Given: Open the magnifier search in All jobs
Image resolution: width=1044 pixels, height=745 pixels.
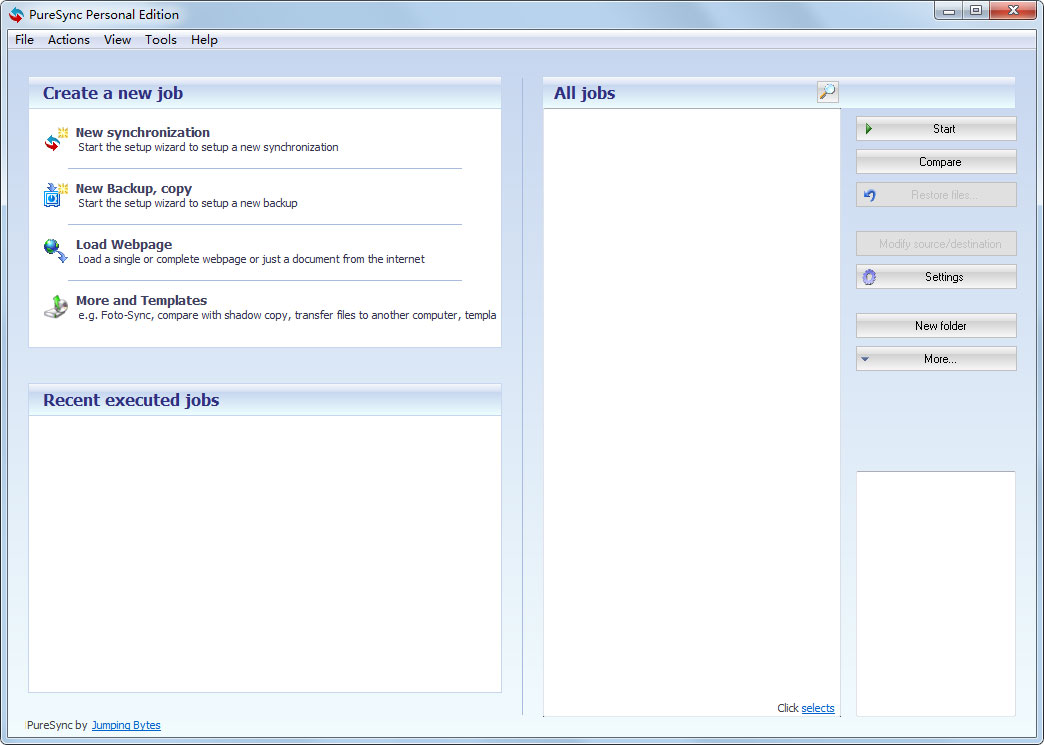Looking at the screenshot, I should (827, 93).
